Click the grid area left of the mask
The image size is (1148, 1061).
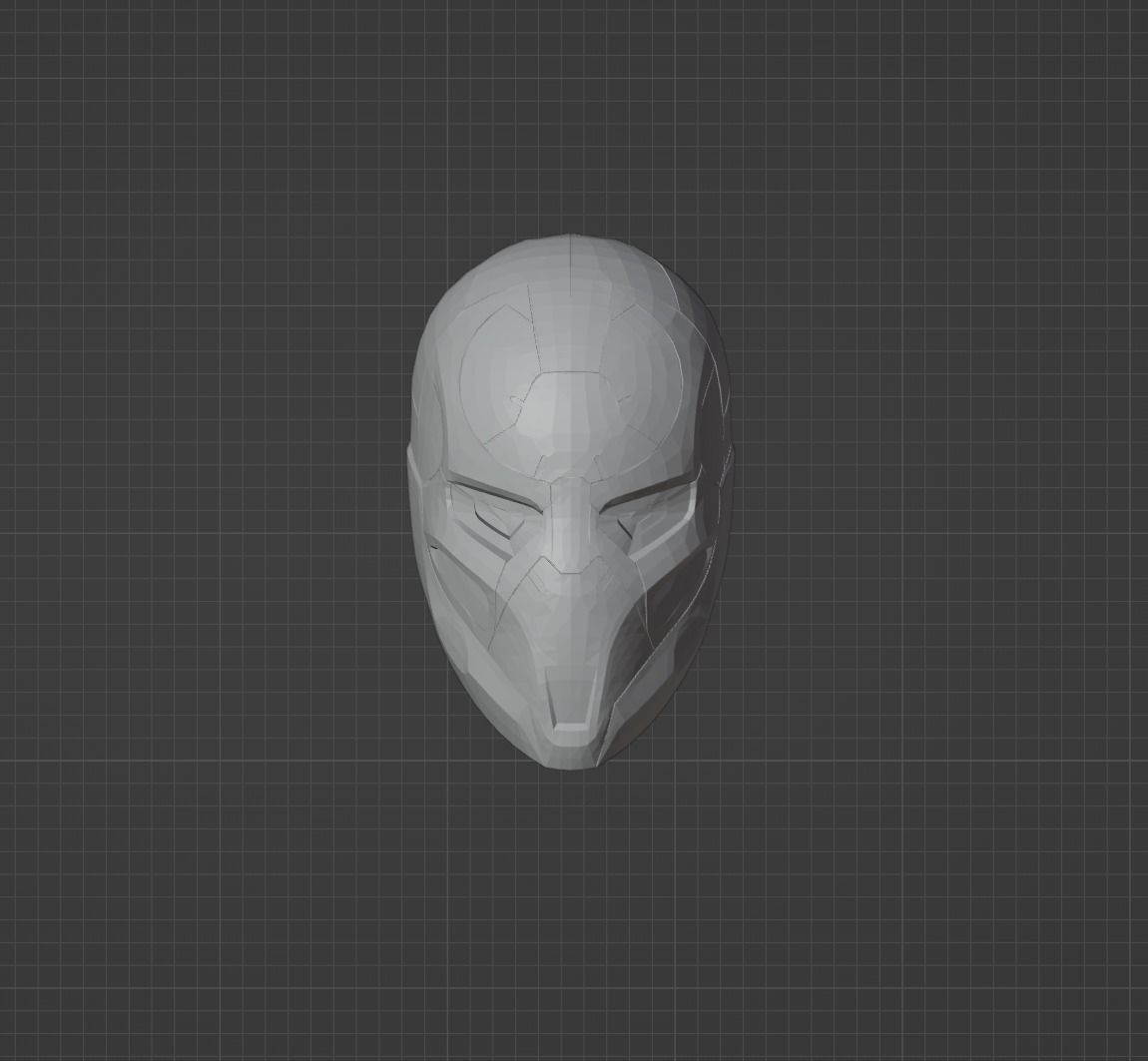250,499
